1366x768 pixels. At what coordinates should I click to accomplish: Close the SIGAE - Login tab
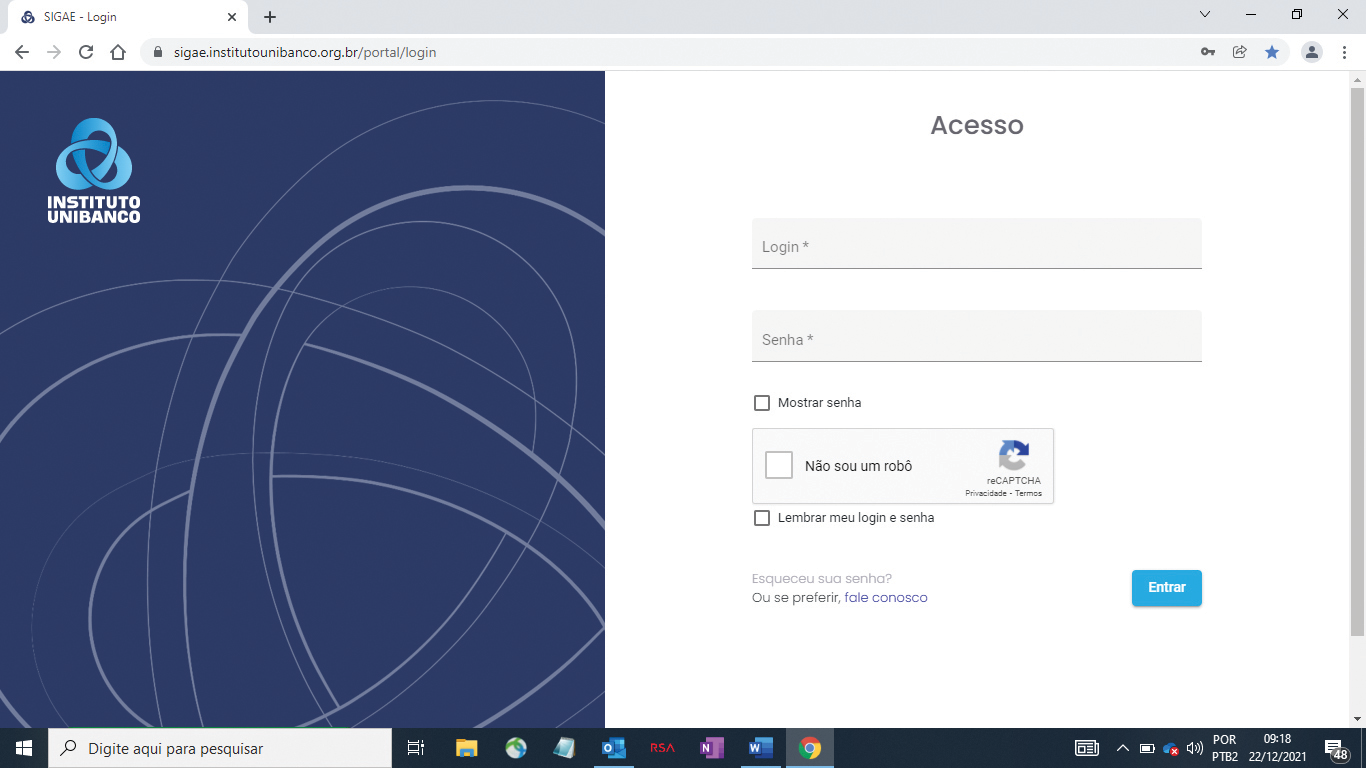point(232,17)
